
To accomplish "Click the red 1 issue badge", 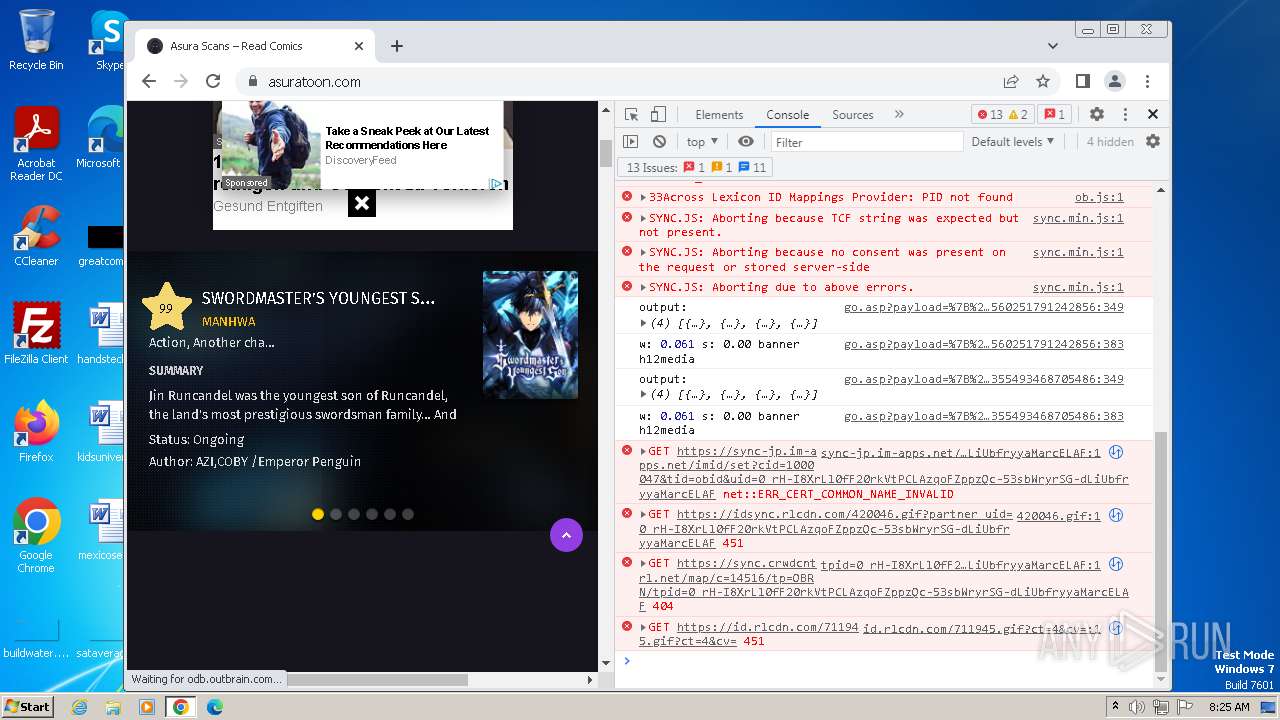I will pyautogui.click(x=1054, y=114).
